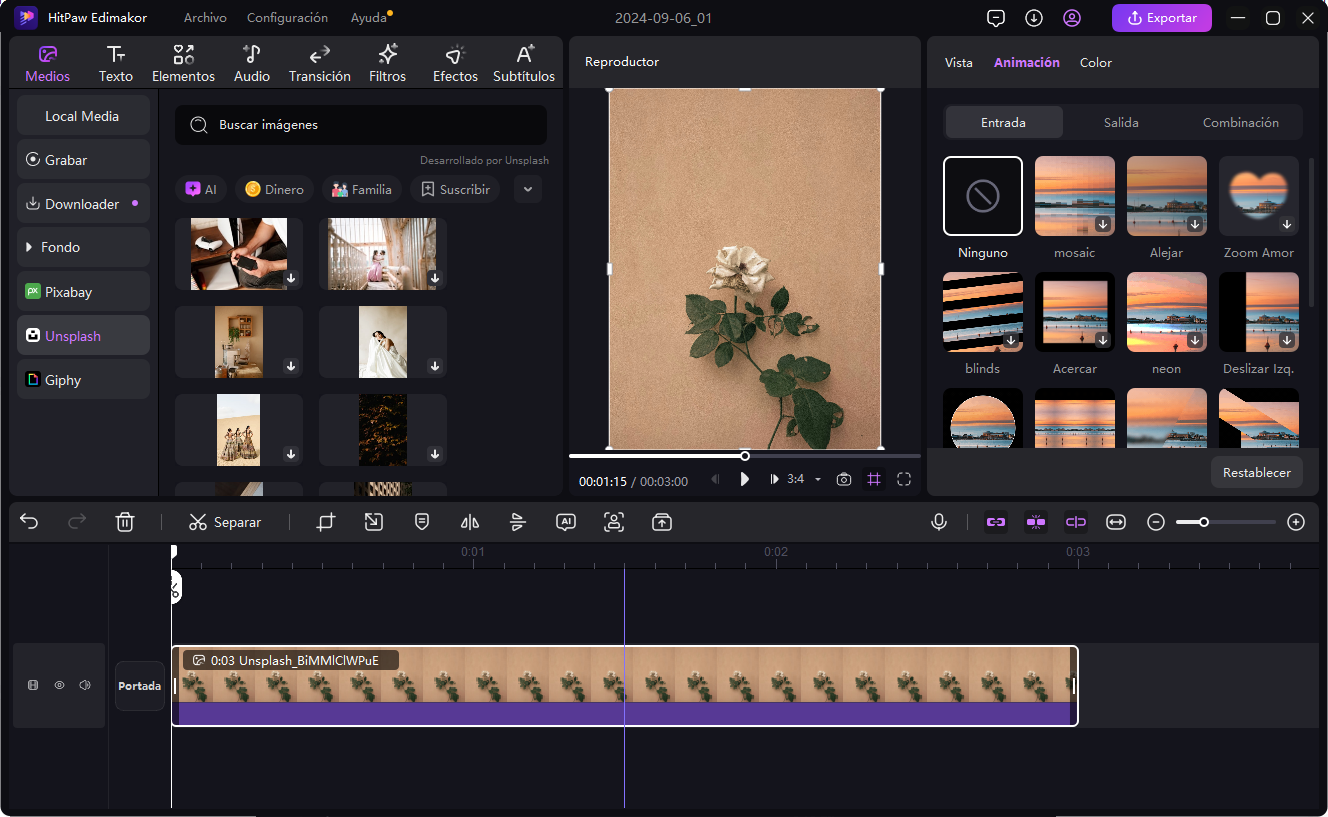This screenshot has height=817, width=1328.
Task: Click the horizontal flip icon
Action: [x=470, y=521]
